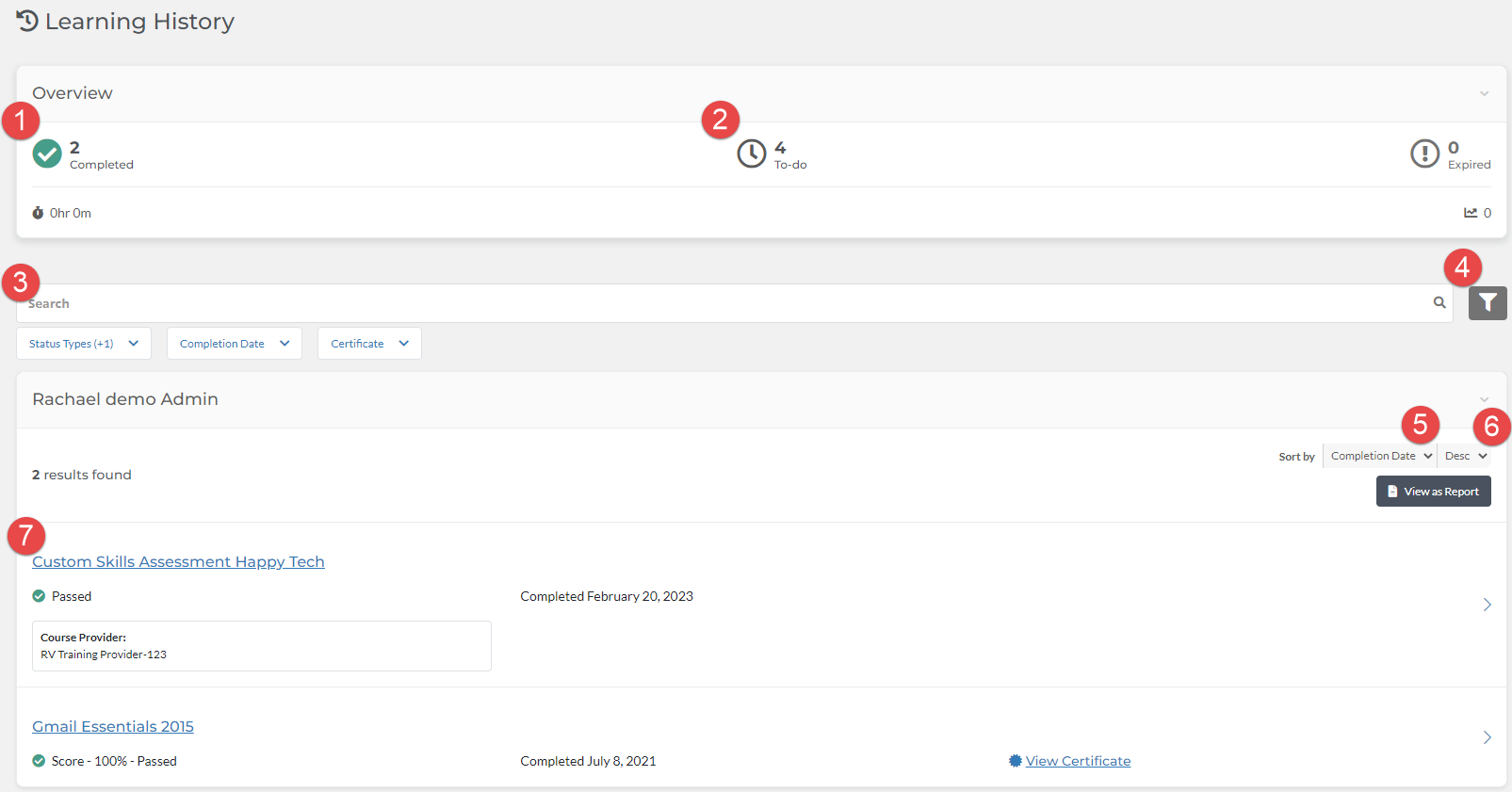1512x792 pixels.
Task: Collapse the Overview panel
Action: [1484, 93]
